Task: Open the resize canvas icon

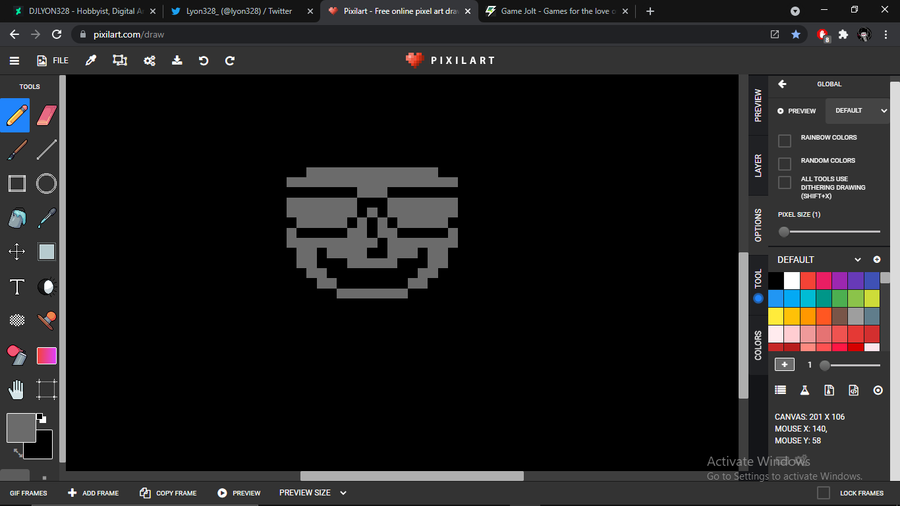Action: click(x=120, y=60)
